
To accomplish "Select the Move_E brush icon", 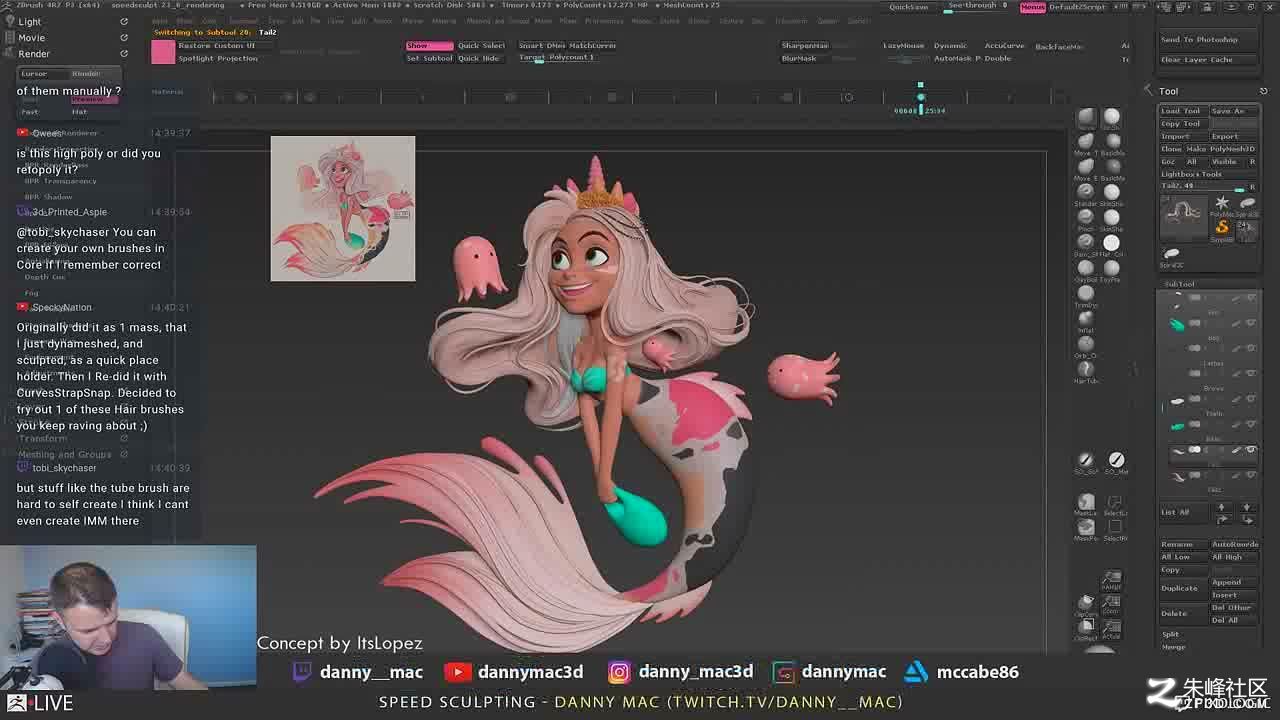I will pyautogui.click(x=1085, y=167).
